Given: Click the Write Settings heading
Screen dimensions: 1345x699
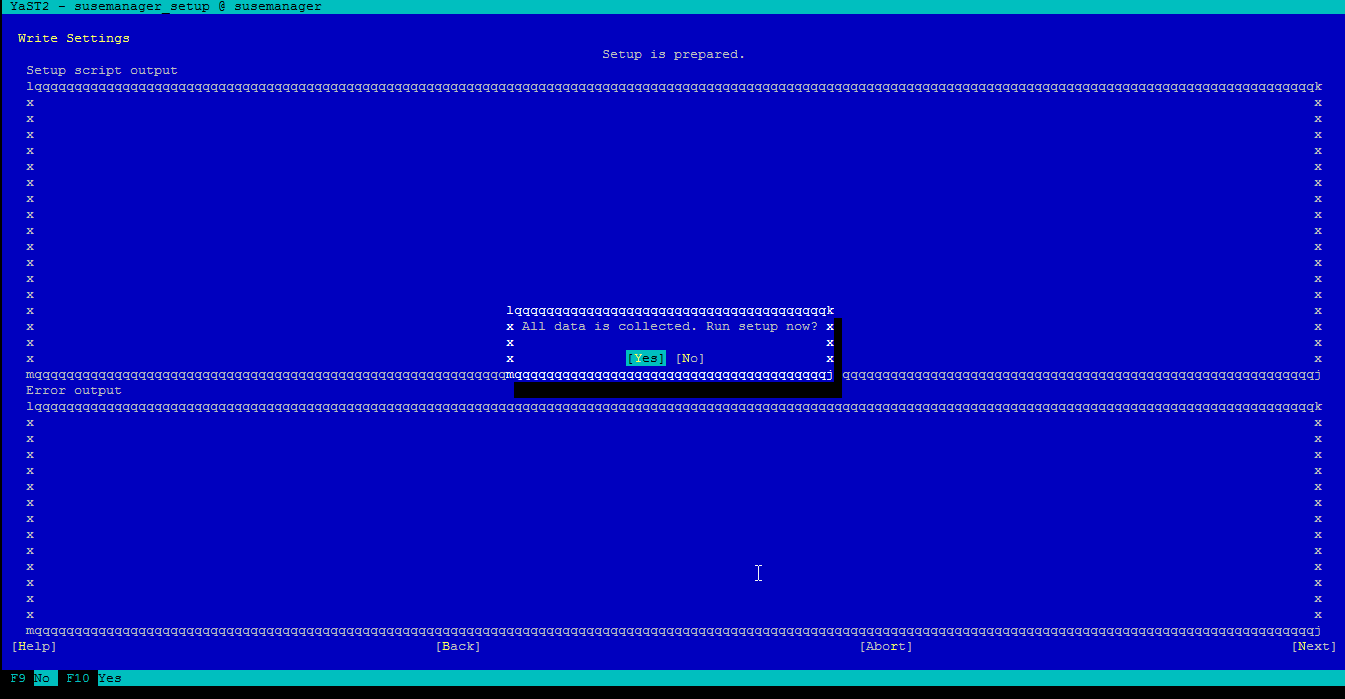Looking at the screenshot, I should (74, 38).
